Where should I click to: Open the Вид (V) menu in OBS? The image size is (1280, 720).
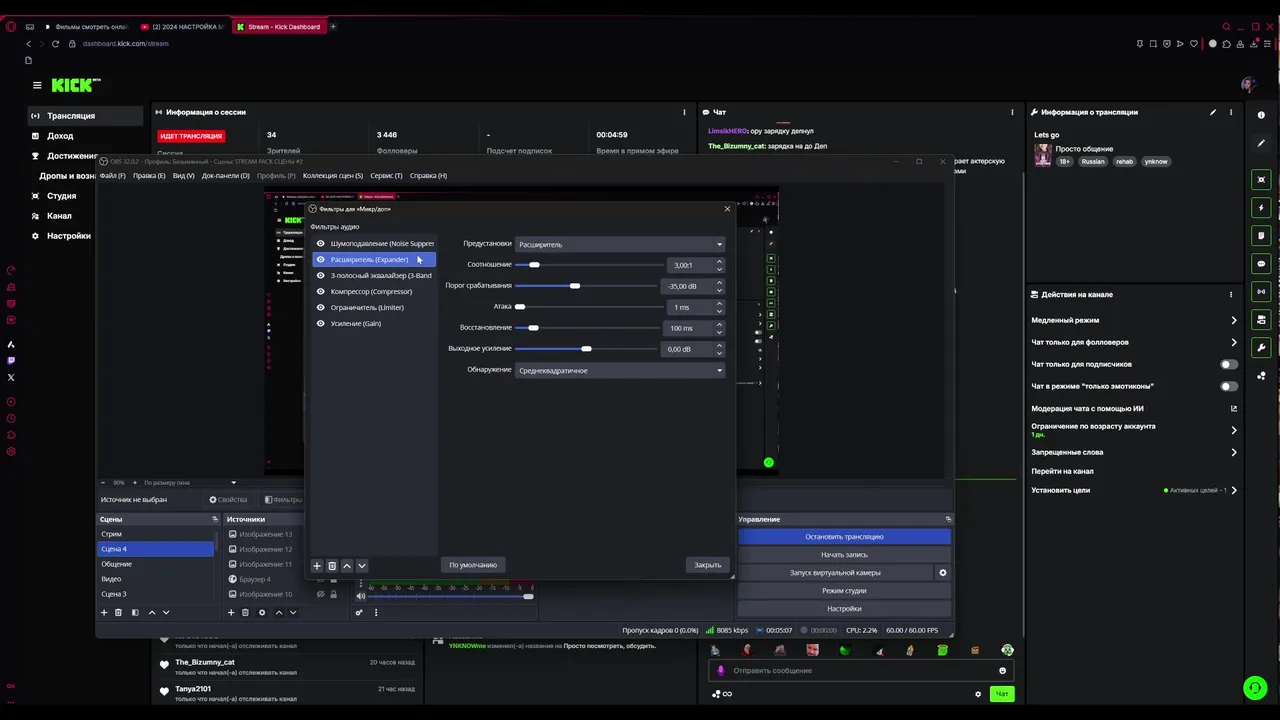[x=183, y=175]
